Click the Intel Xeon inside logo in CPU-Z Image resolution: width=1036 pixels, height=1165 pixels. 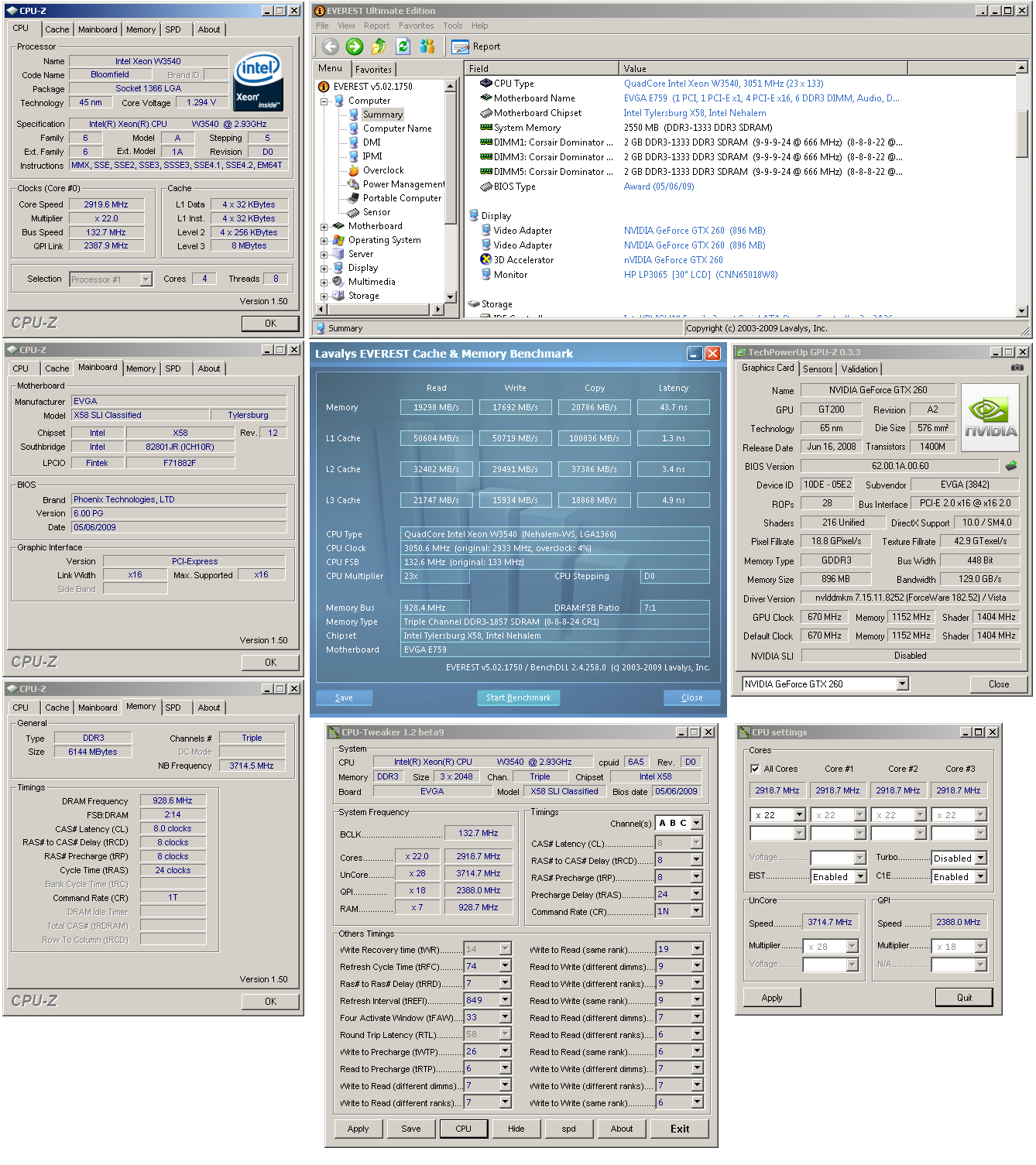[258, 82]
